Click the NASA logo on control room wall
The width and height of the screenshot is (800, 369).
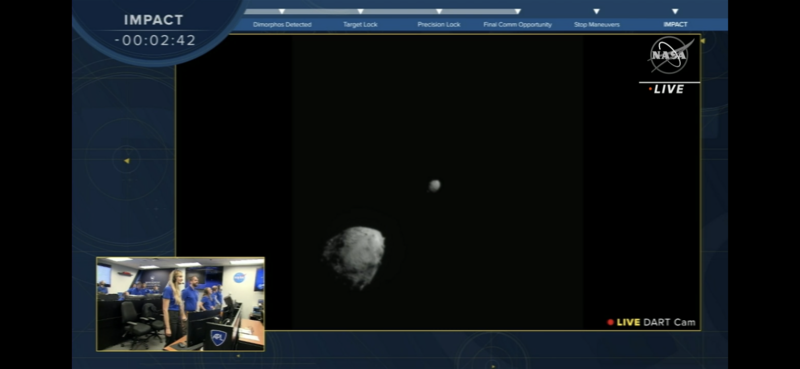pos(239,278)
